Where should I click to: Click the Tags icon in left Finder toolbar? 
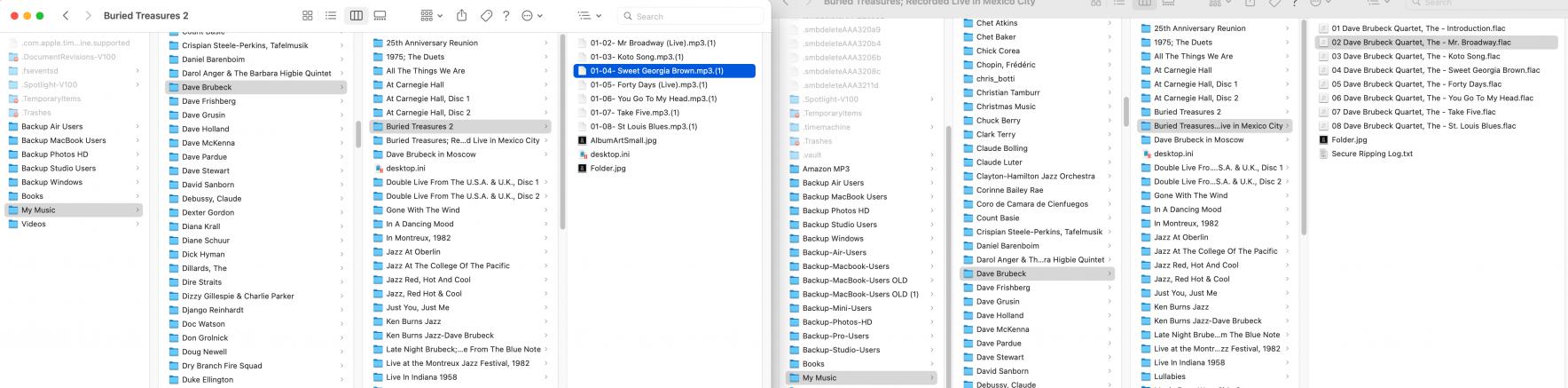[486, 16]
